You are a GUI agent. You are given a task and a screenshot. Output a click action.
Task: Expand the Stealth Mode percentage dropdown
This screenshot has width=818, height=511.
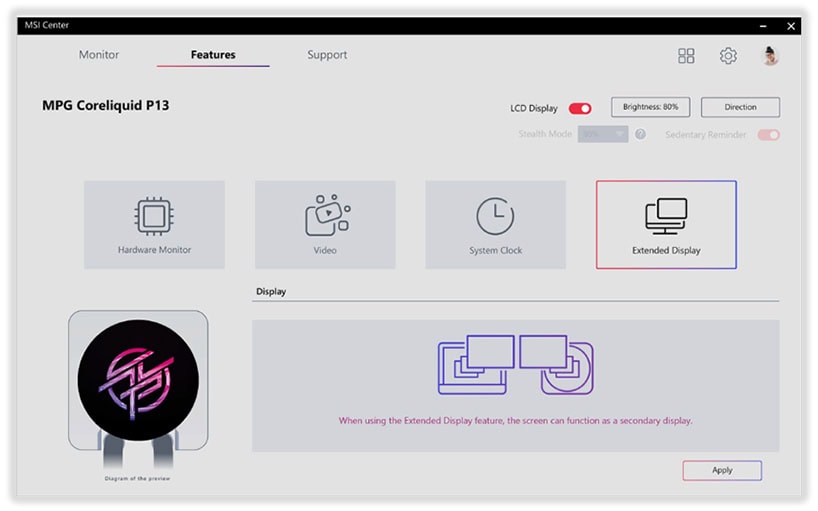click(603, 134)
